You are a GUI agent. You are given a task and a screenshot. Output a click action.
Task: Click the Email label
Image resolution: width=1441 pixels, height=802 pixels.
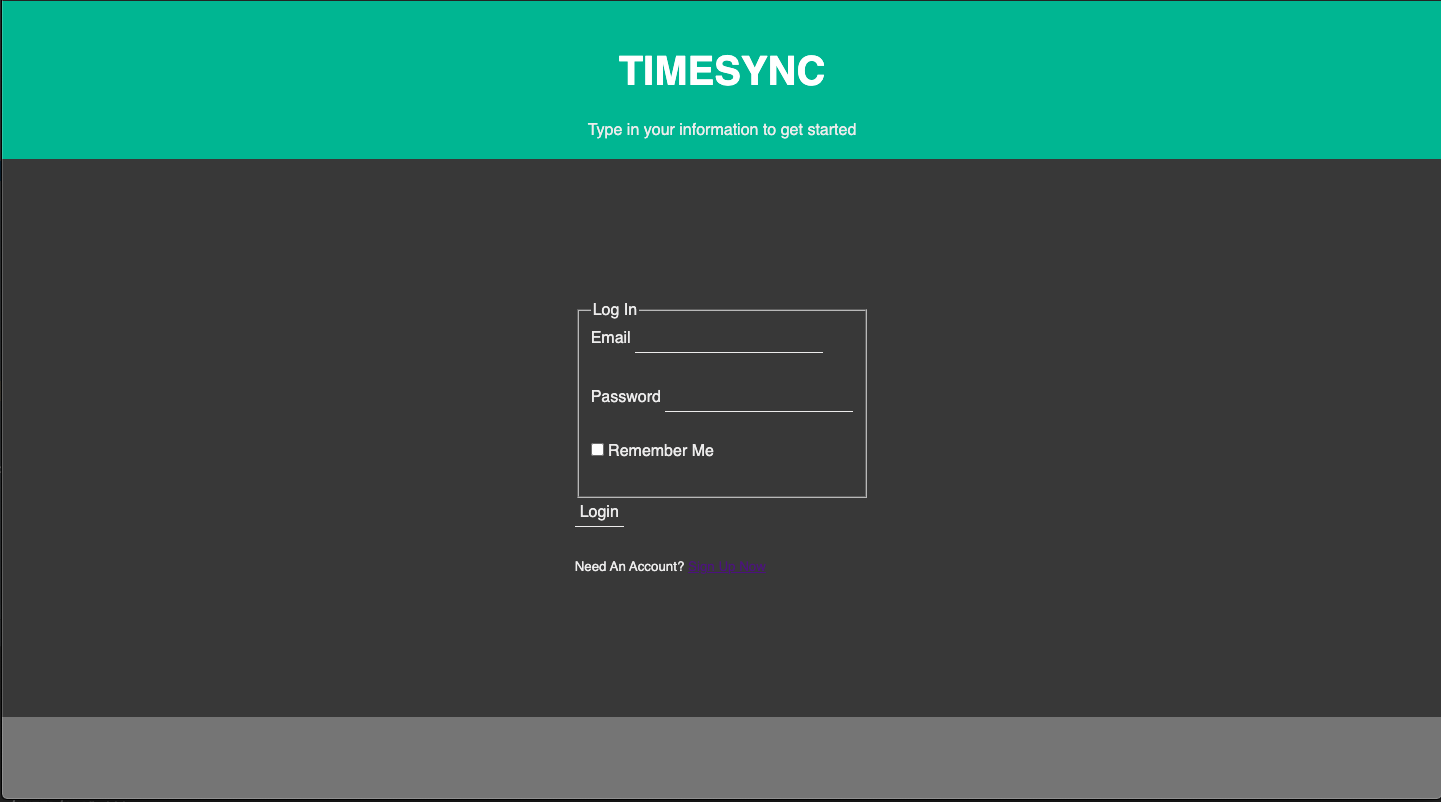610,338
